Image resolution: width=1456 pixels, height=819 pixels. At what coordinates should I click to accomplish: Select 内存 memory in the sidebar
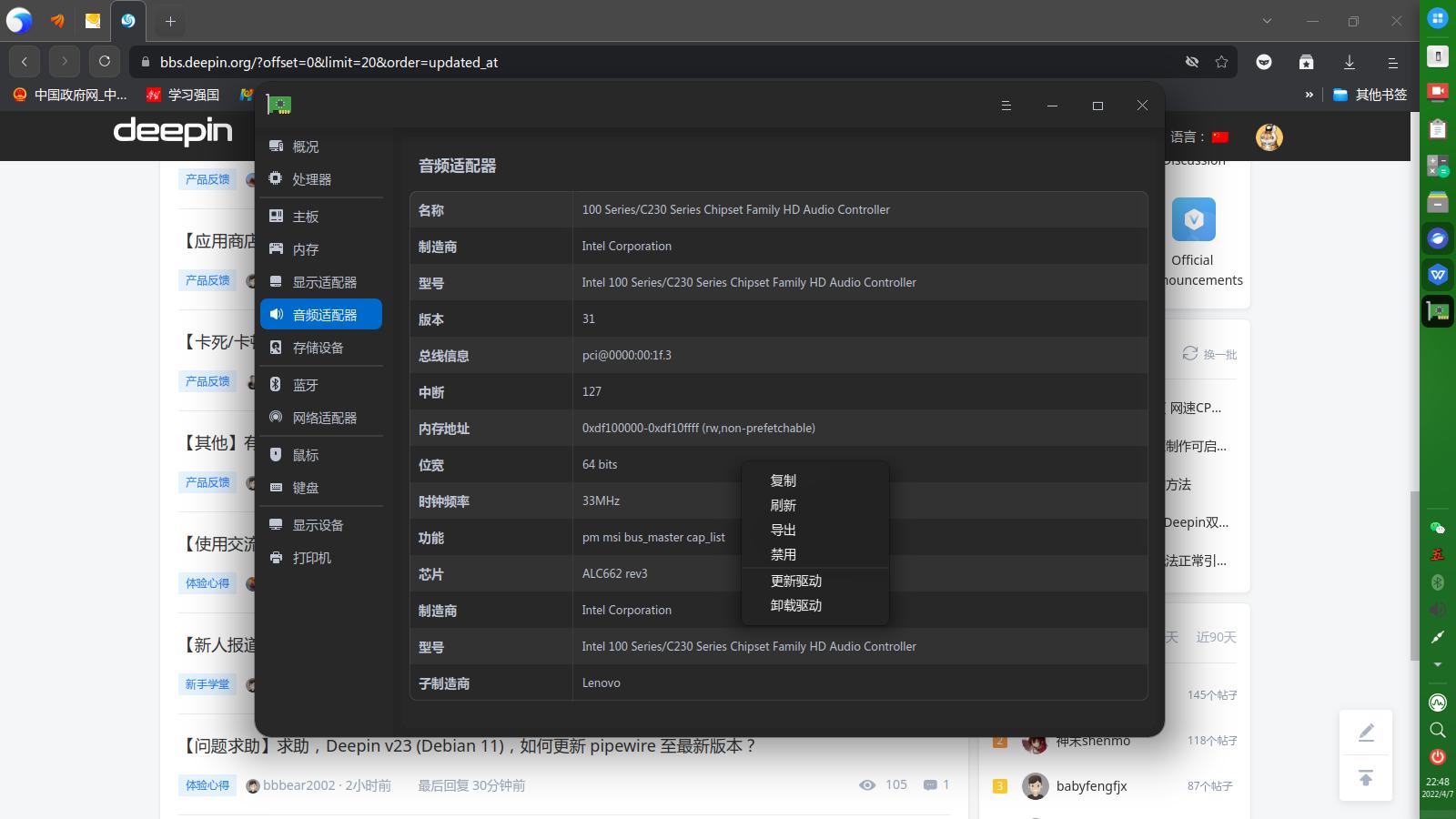point(321,249)
